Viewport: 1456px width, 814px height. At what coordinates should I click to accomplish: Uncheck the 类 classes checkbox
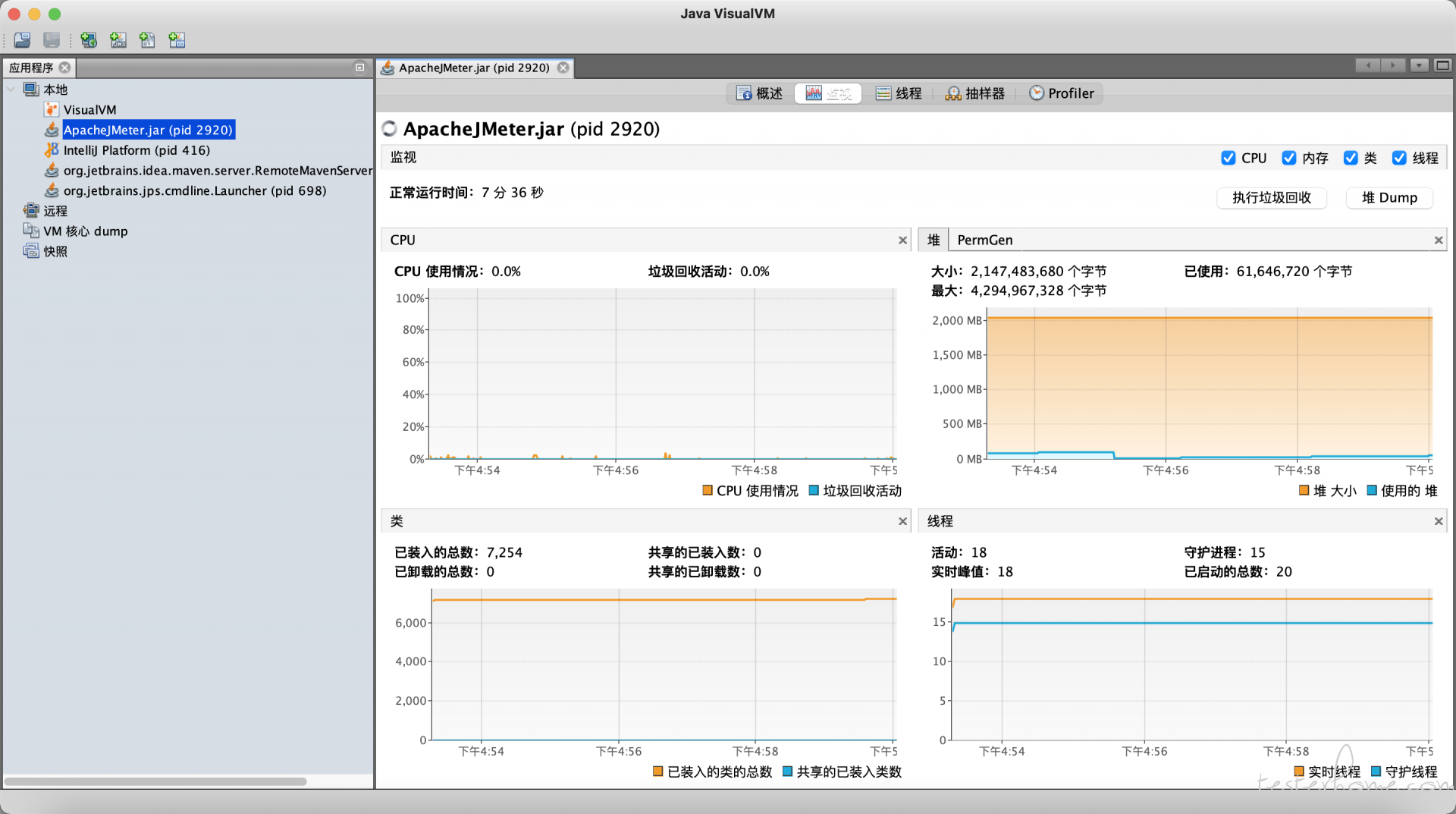pos(1351,158)
